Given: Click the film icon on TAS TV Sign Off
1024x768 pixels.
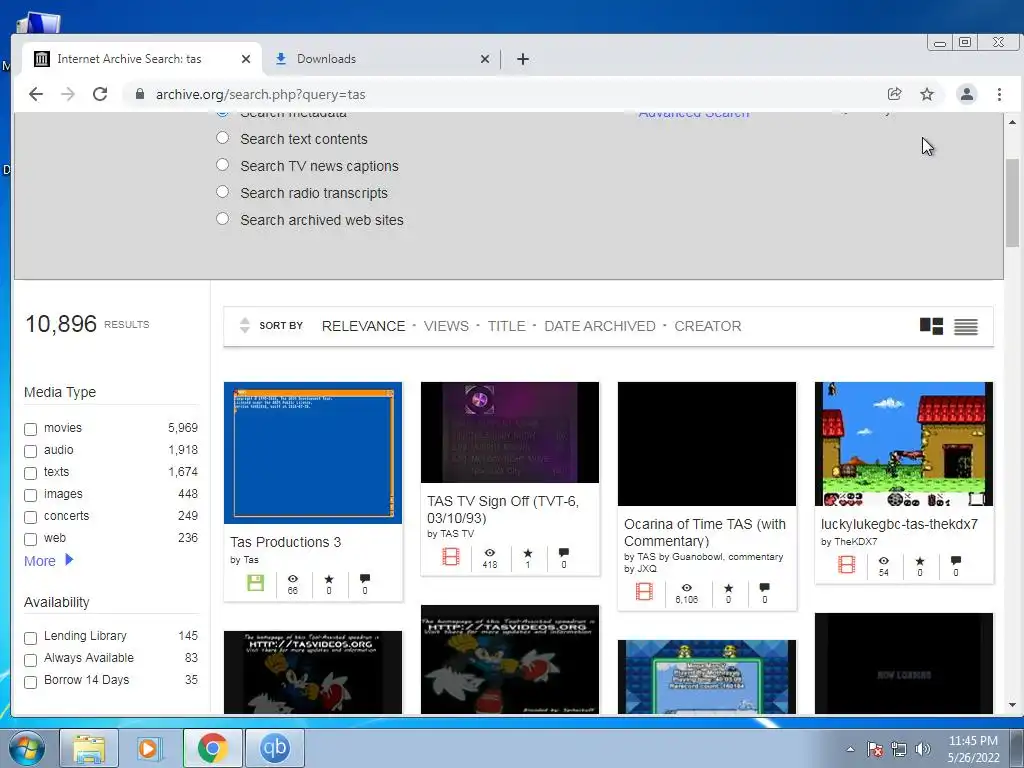Looking at the screenshot, I should tap(451, 556).
